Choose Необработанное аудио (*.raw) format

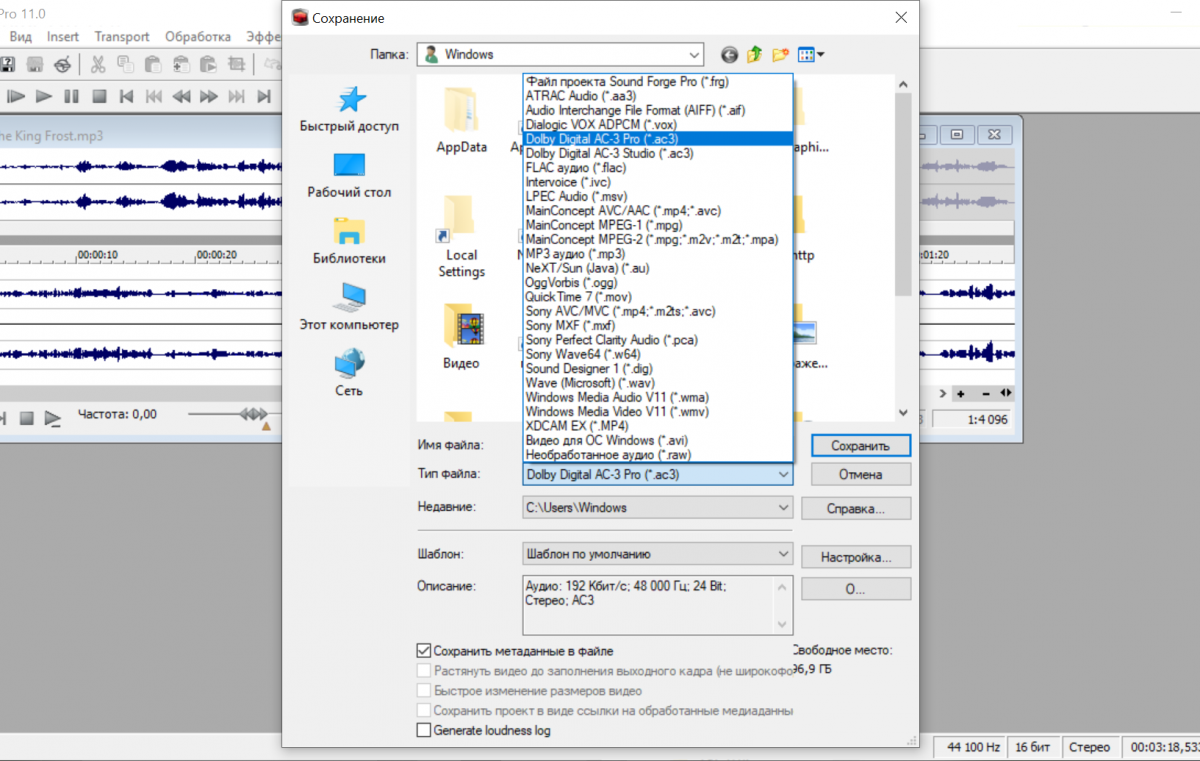click(658, 455)
